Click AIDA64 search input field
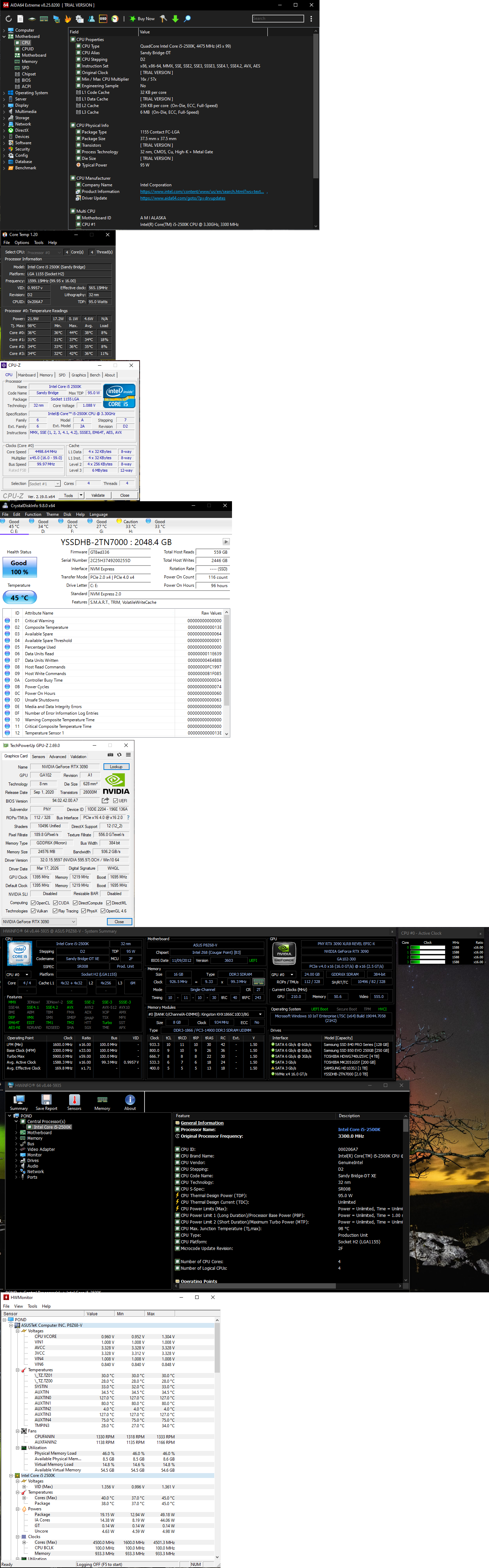The image size is (489, 1568). click(x=278, y=19)
